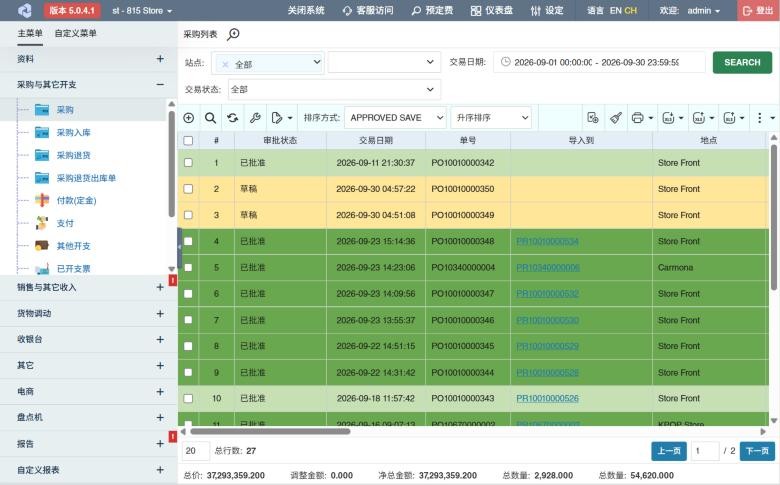The width and height of the screenshot is (780, 485).
Task: Open 采购入库 in sidebar tree
Action: pyautogui.click(x=73, y=132)
